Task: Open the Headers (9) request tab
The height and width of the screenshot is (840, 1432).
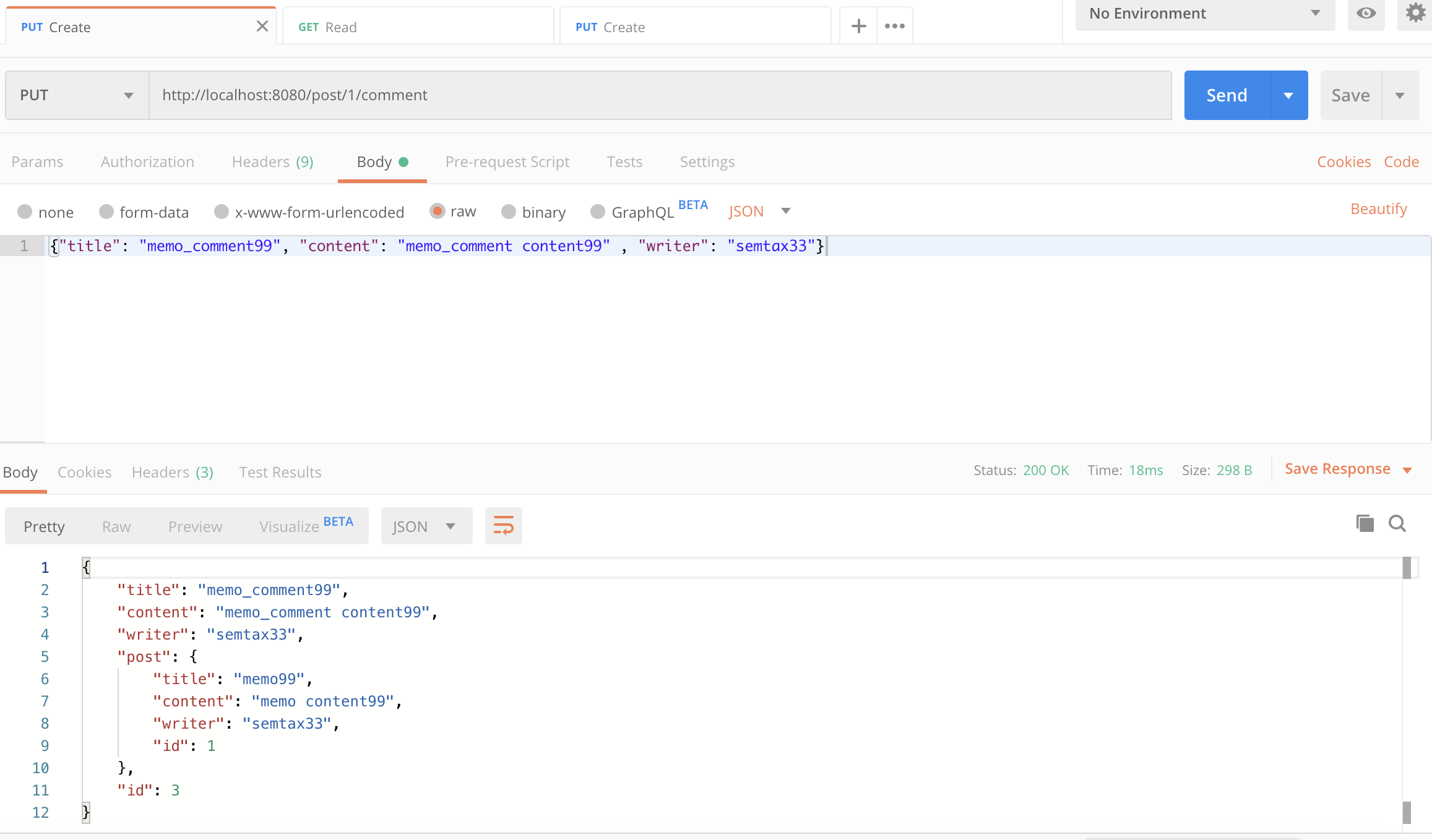Action: [272, 162]
